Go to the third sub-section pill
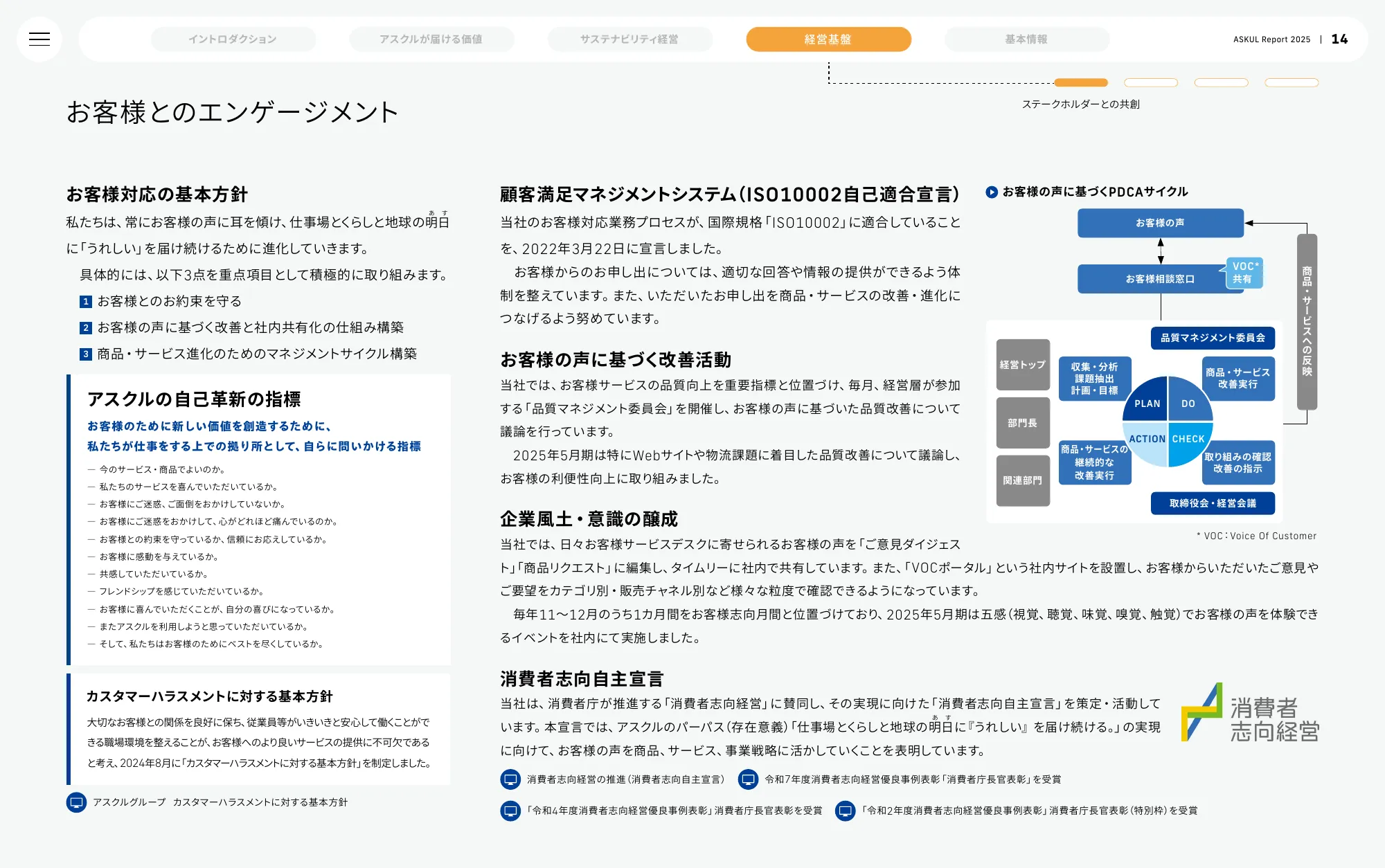Viewport: 1385px width, 868px height. [x=1222, y=82]
